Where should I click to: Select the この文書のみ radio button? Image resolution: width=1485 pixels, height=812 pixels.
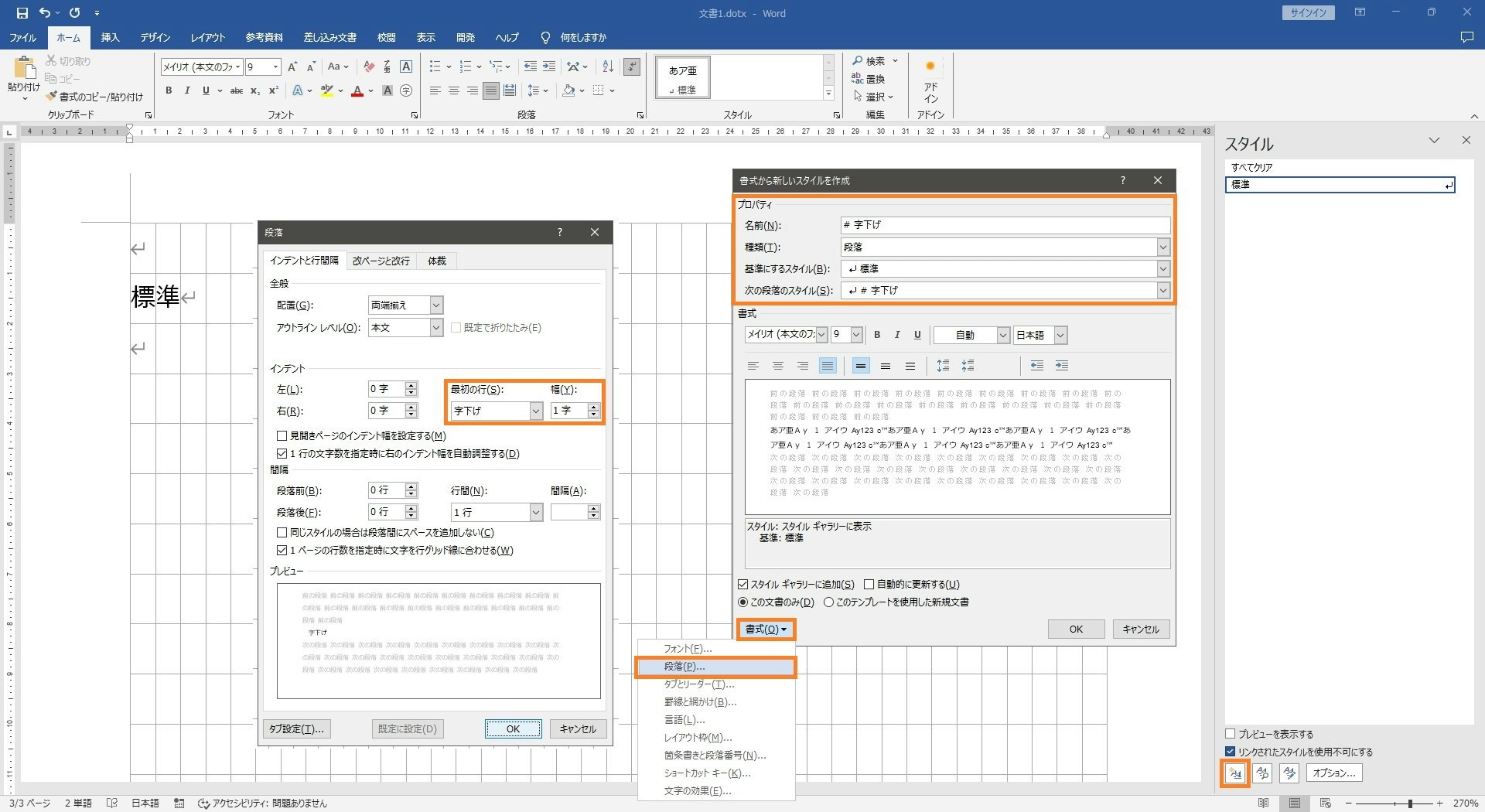[743, 602]
